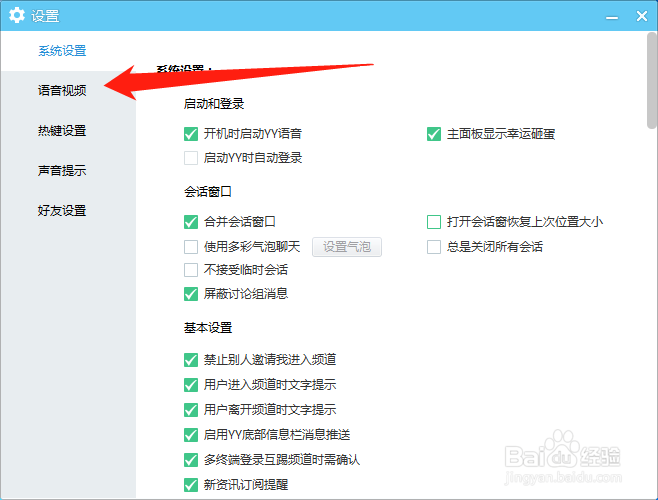Go to 好友设置 section
658x500 pixels.
(x=62, y=210)
